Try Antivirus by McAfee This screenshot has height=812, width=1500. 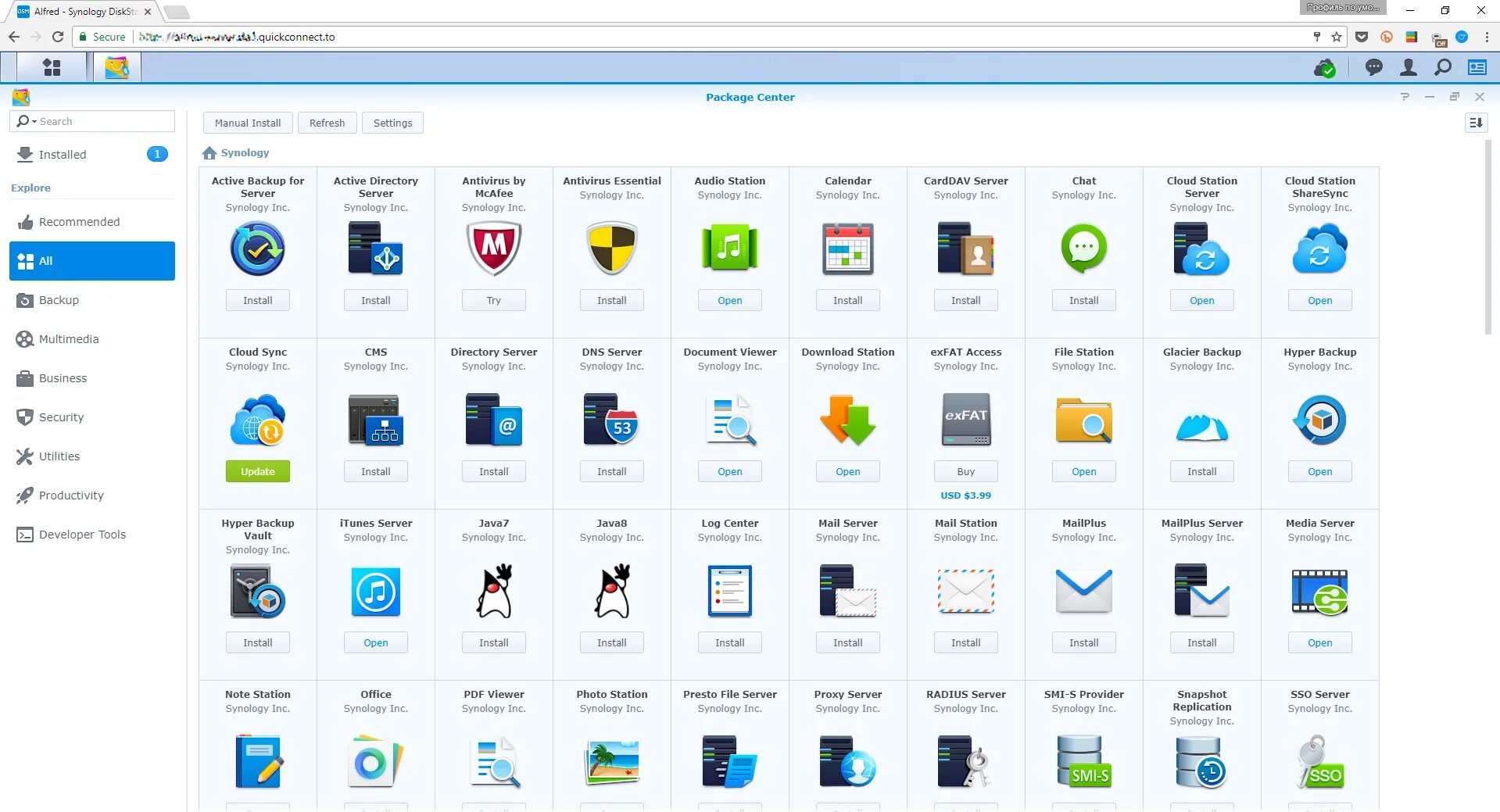(494, 300)
